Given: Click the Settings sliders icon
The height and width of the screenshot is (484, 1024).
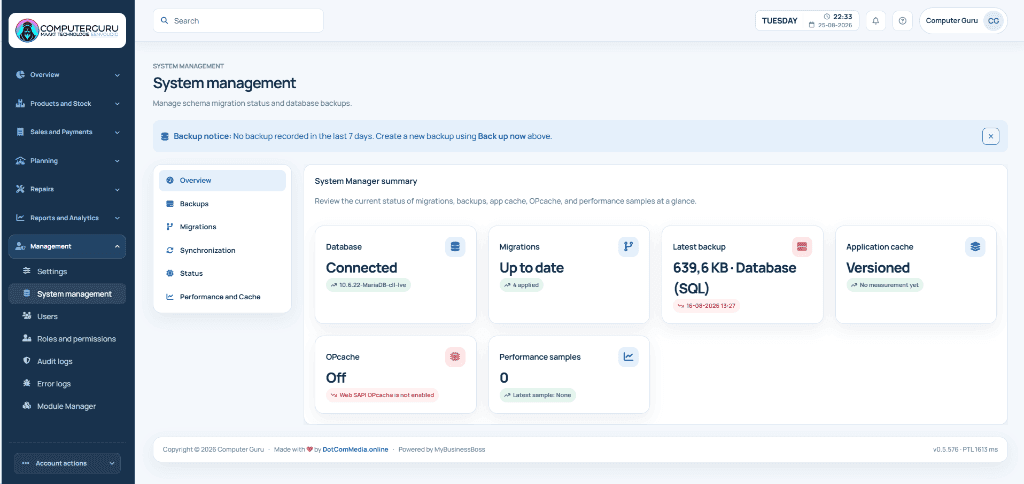Looking at the screenshot, I should (x=27, y=271).
